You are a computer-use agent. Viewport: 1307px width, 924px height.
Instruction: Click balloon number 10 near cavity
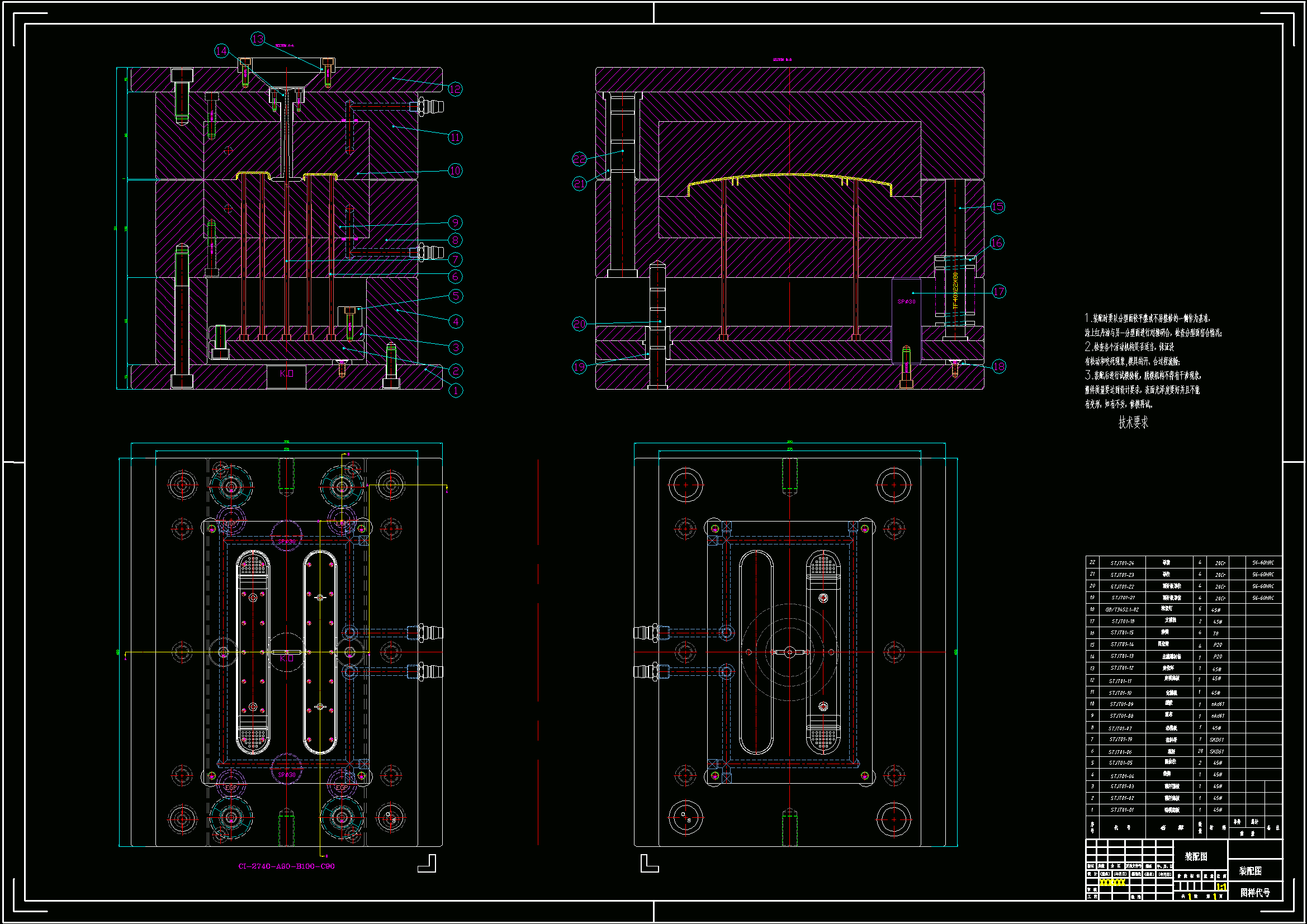coord(455,170)
